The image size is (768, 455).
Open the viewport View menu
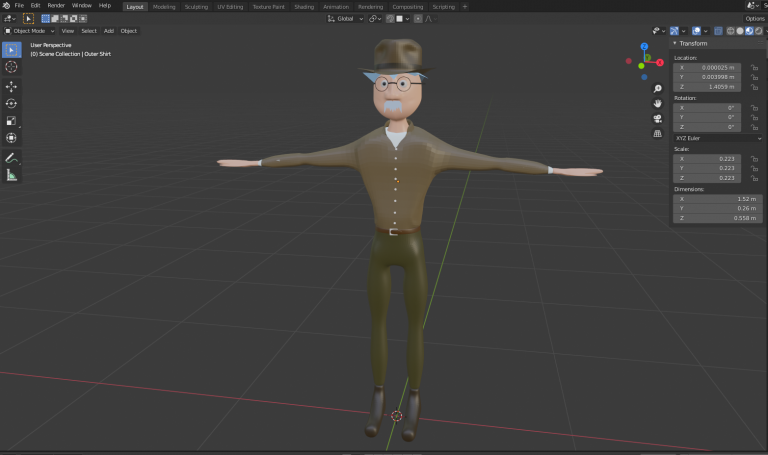(68, 31)
